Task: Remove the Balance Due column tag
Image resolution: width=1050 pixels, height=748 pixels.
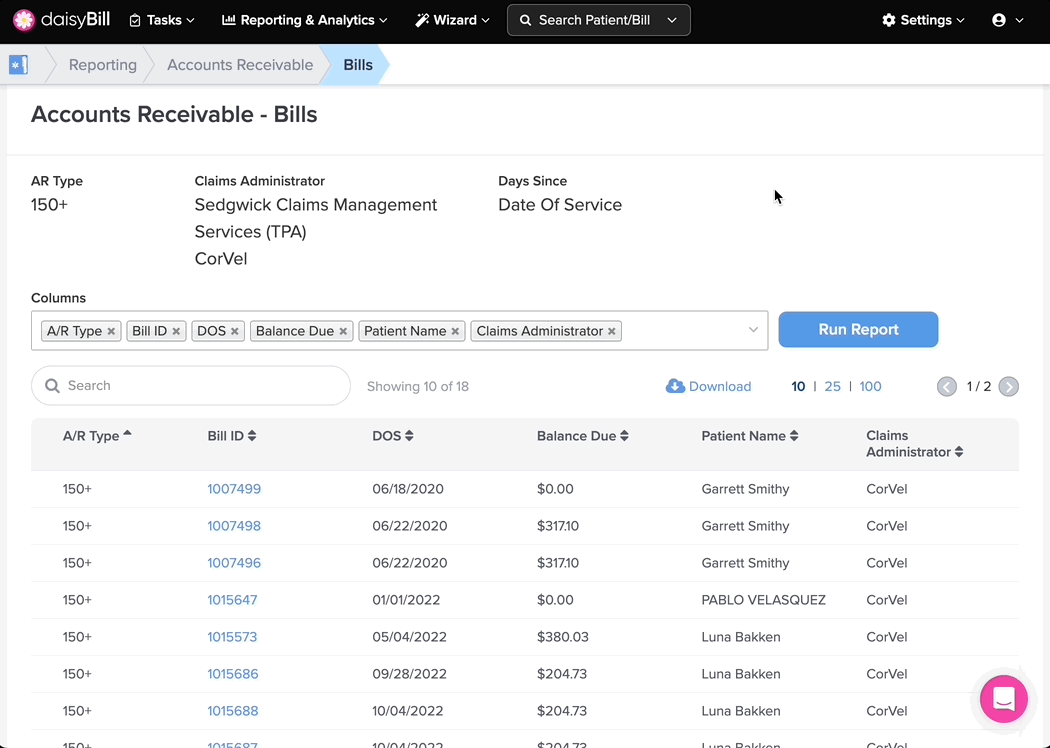Action: [343, 331]
